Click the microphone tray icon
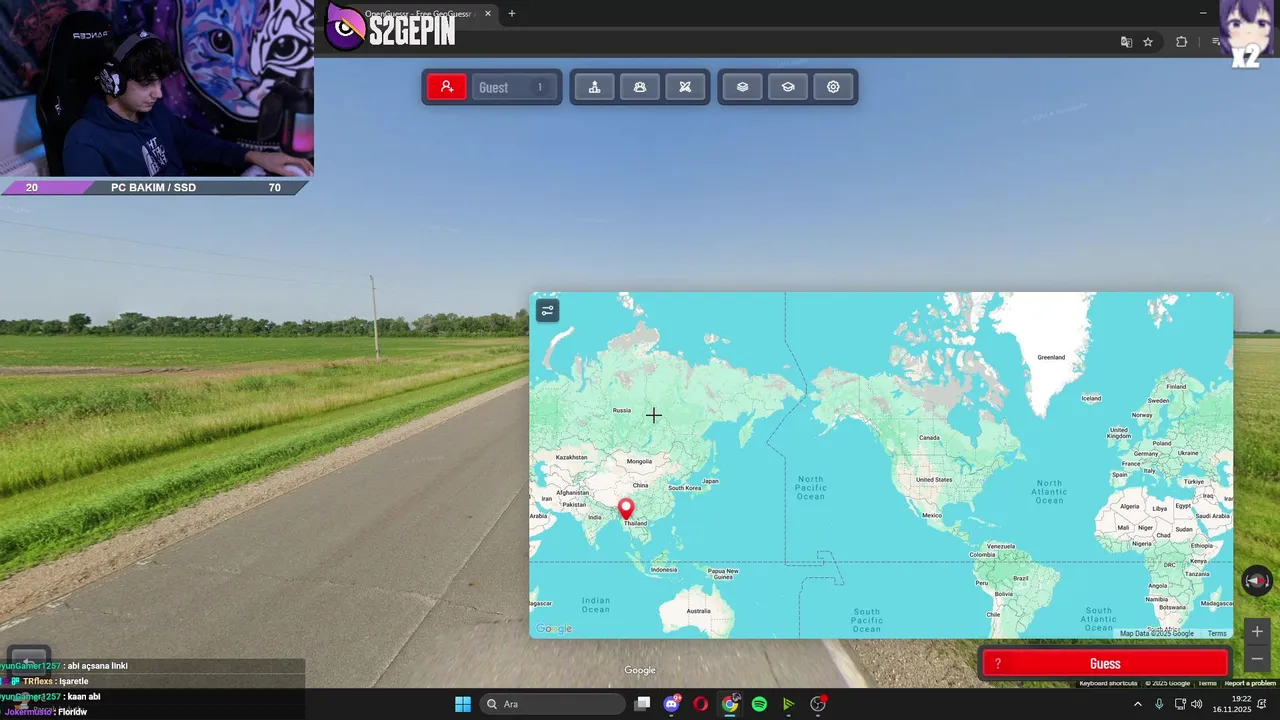 point(1159,704)
